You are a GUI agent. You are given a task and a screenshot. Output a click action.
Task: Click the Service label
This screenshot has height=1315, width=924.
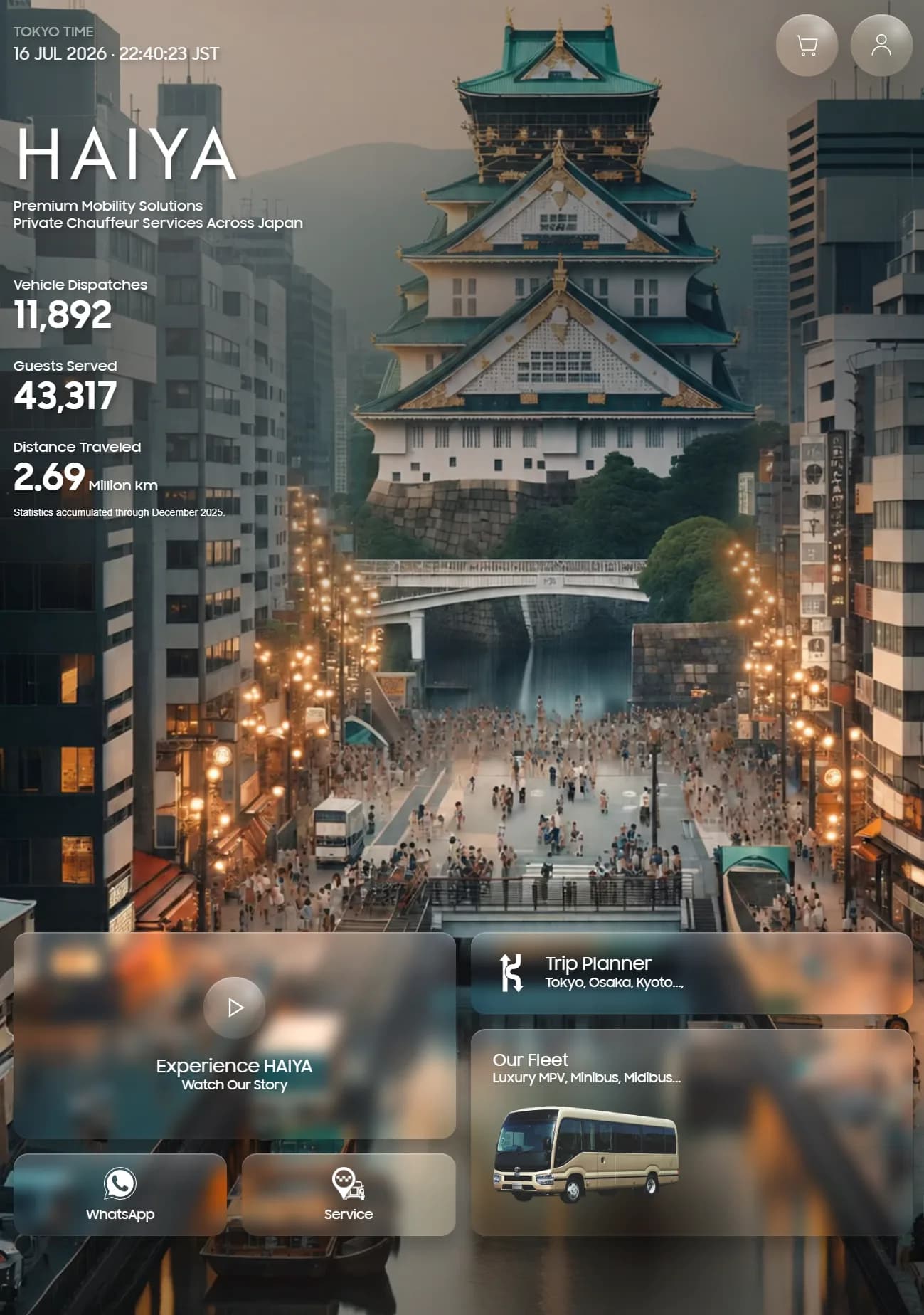349,1214
